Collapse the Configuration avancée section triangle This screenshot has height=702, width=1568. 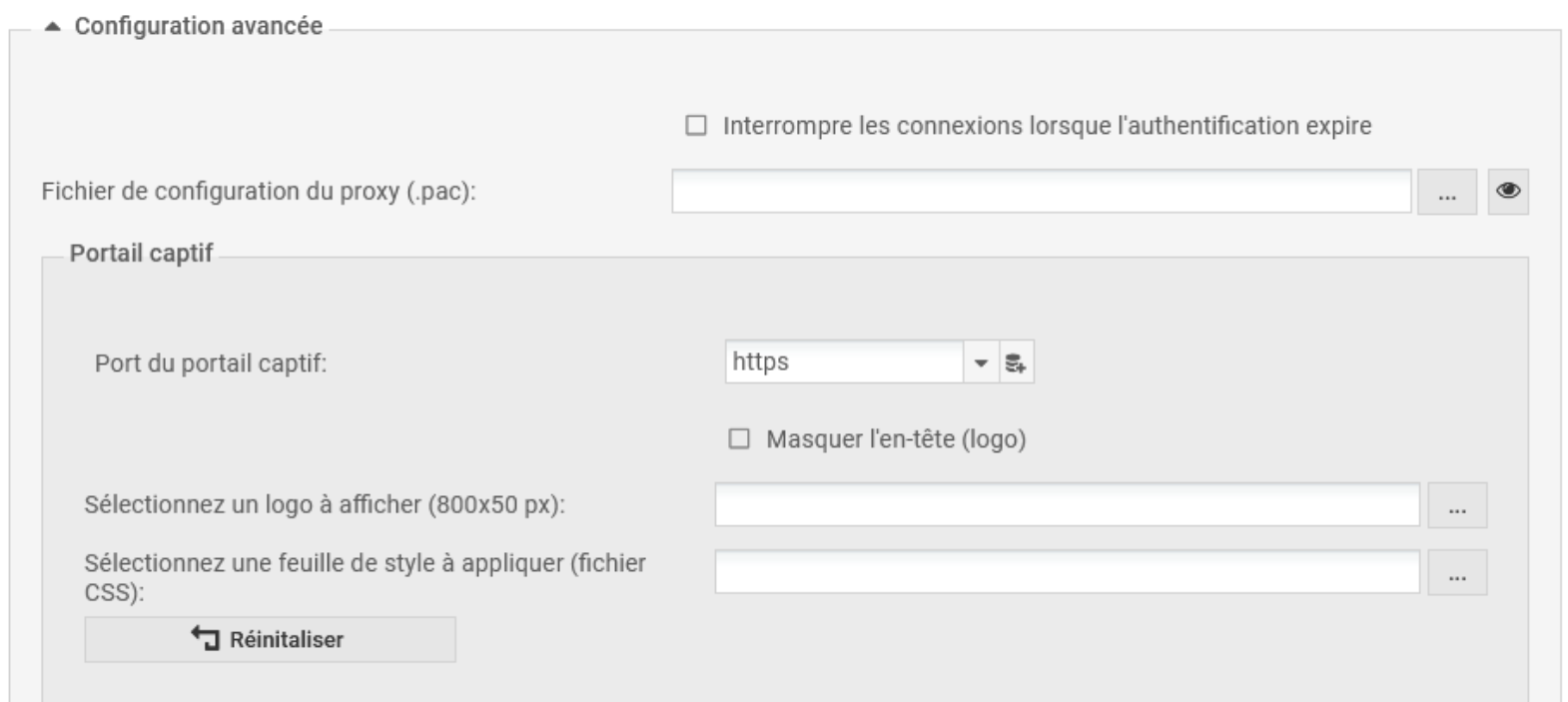pyautogui.click(x=52, y=27)
